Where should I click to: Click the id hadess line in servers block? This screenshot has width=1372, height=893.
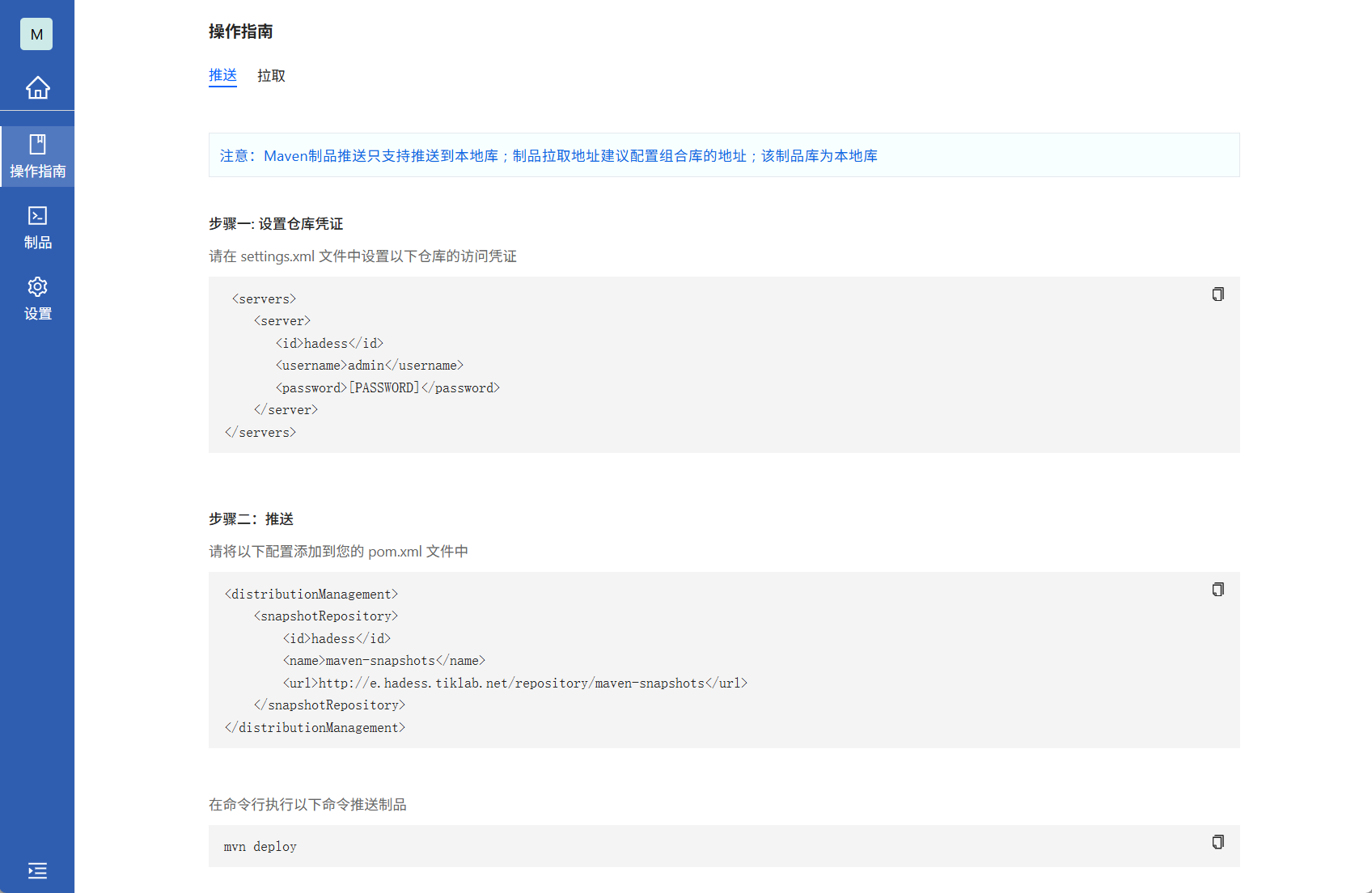click(x=329, y=344)
